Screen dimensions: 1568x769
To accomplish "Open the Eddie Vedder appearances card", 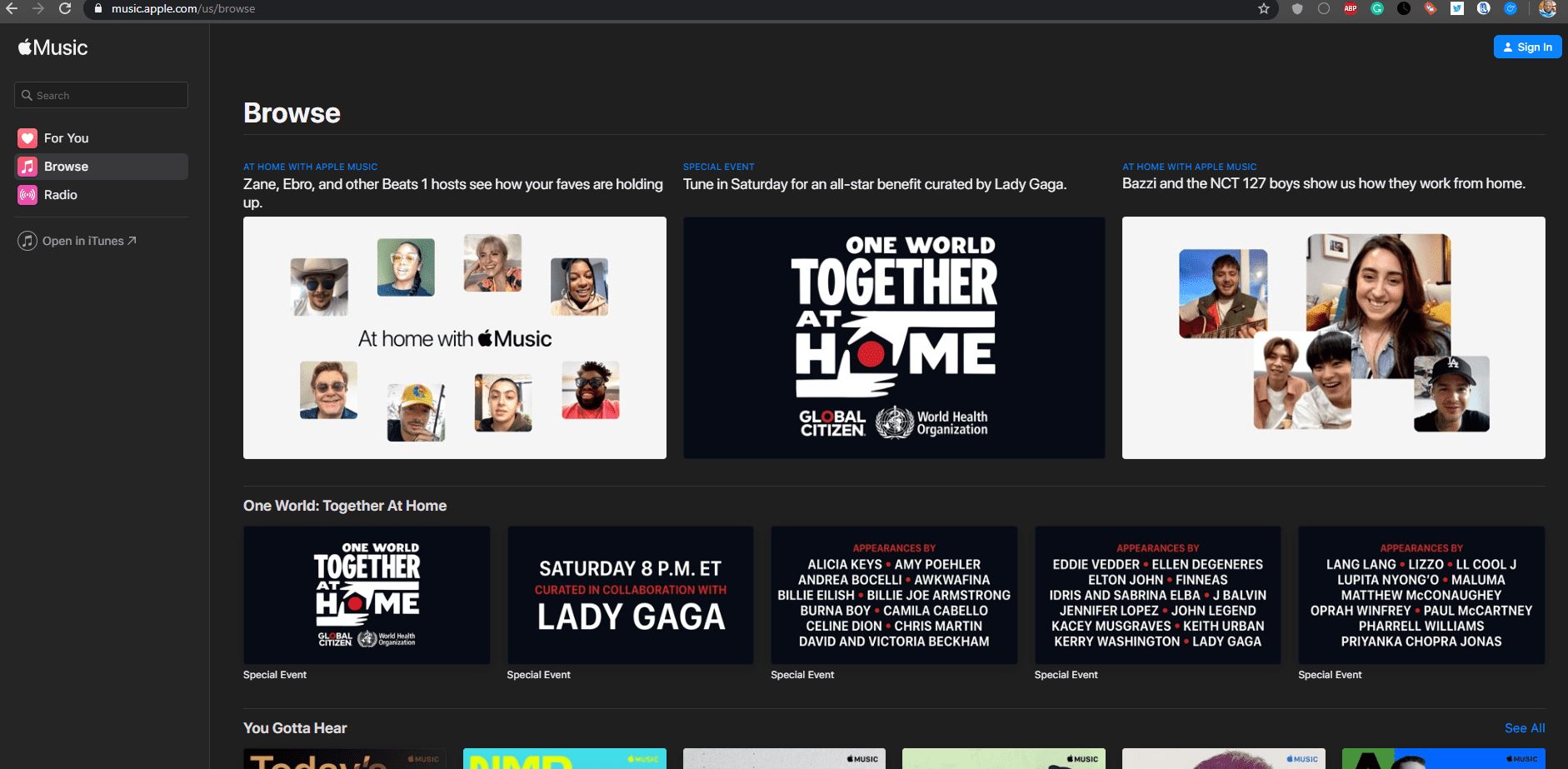I will (x=1157, y=595).
